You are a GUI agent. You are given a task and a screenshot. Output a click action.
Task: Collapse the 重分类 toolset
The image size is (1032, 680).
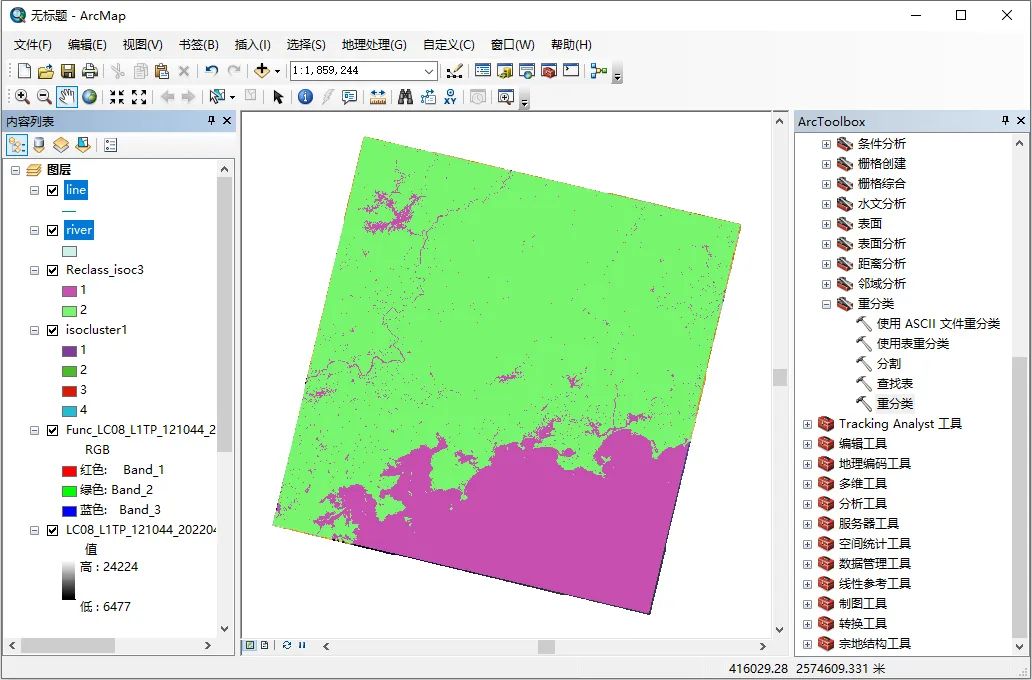(x=827, y=304)
